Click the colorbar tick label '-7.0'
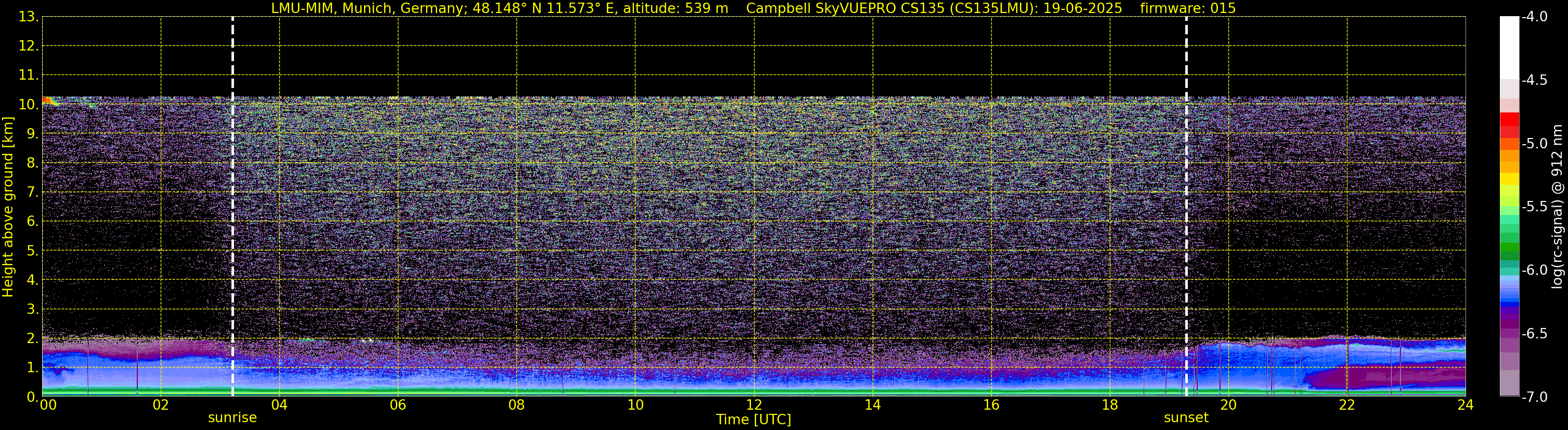The width and height of the screenshot is (1568, 430). [1534, 397]
